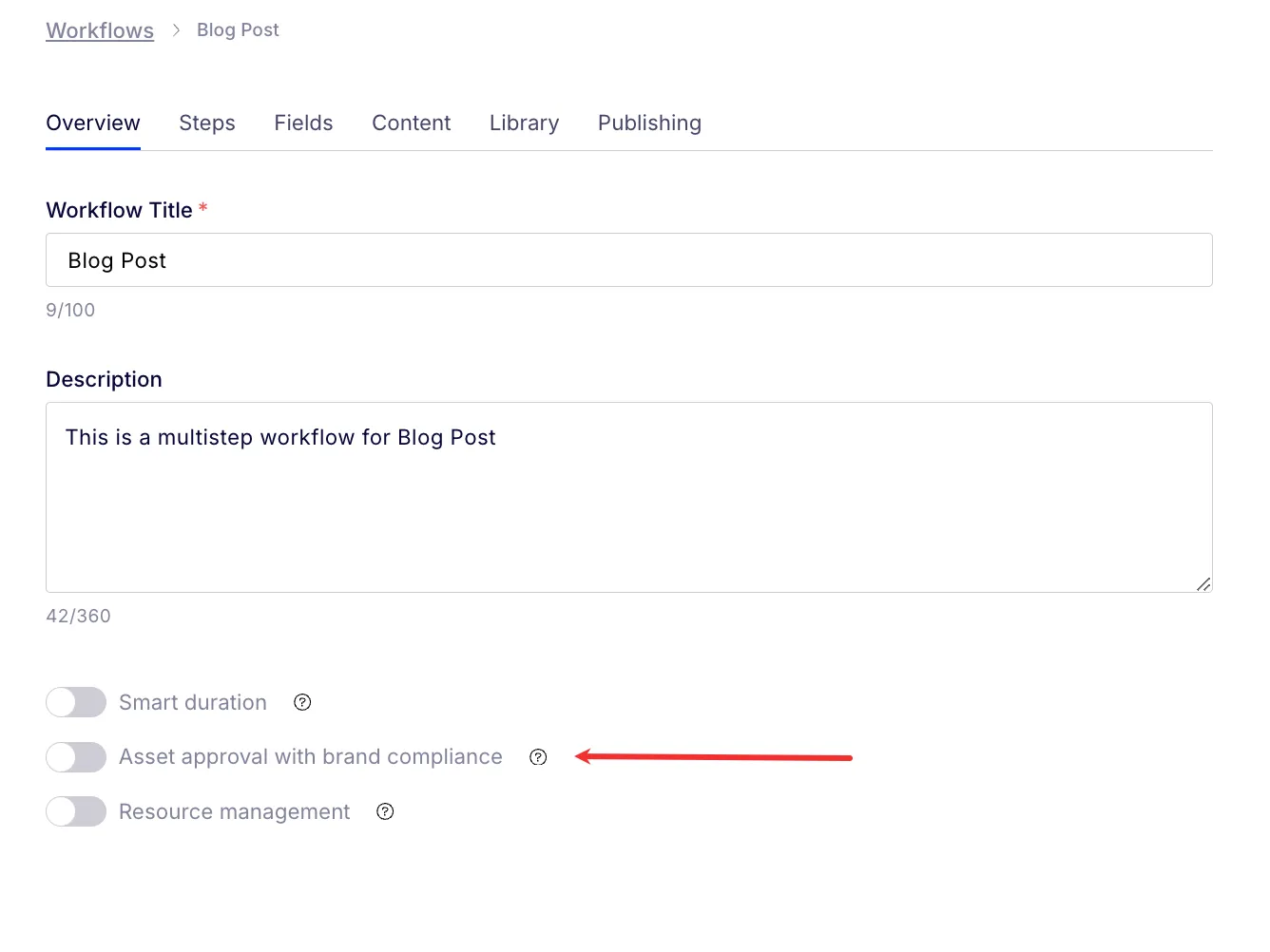Go to the Content tab
Viewport: 1270px width, 952px height.
pos(412,124)
